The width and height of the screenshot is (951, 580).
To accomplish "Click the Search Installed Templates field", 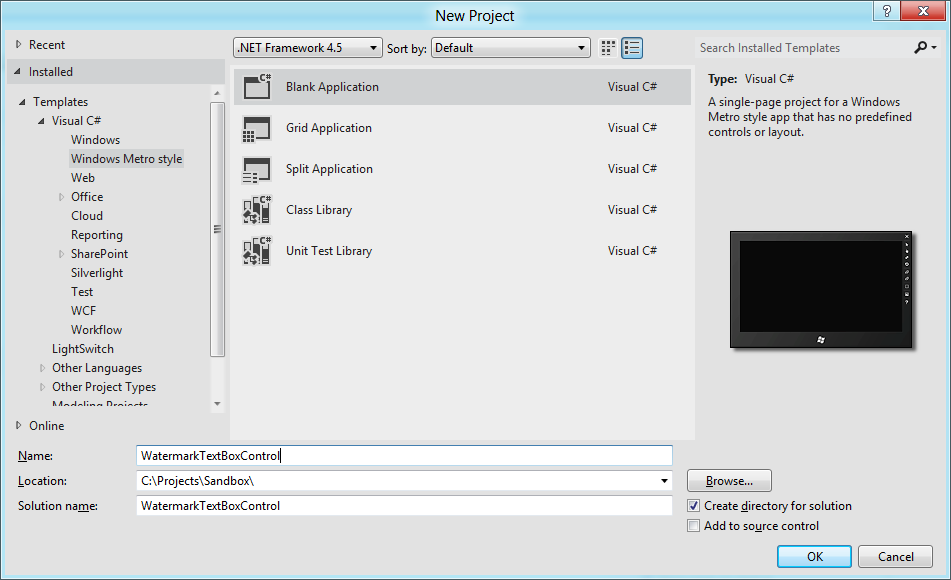I will click(x=803, y=48).
